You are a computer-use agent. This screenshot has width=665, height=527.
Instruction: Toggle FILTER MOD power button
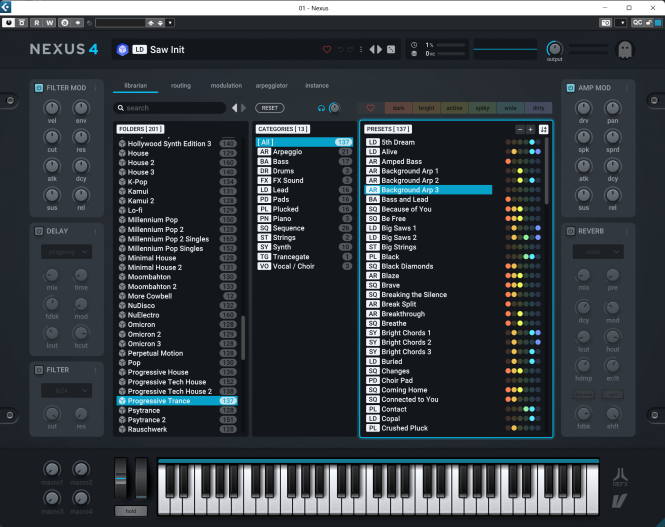coord(39,88)
